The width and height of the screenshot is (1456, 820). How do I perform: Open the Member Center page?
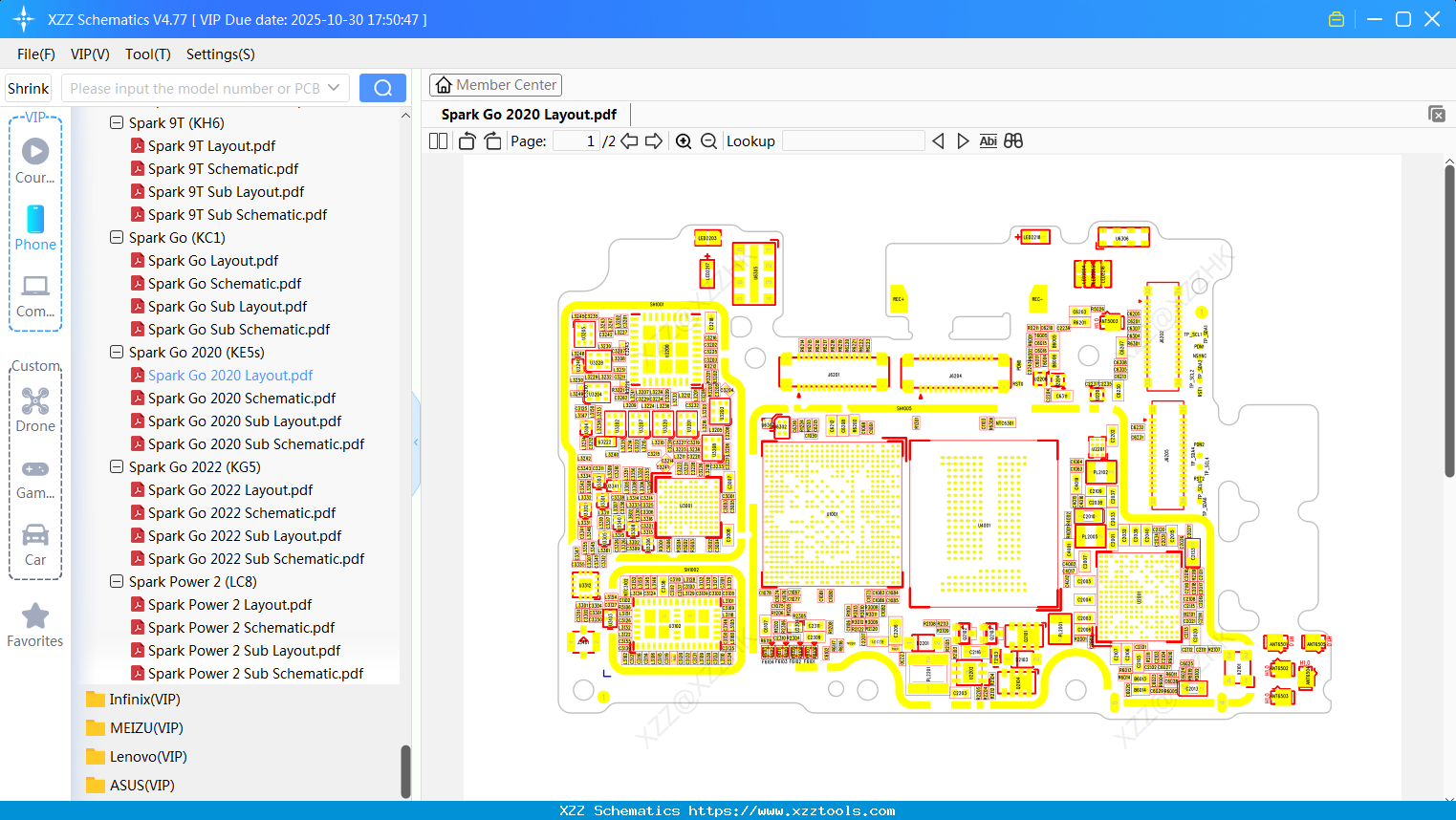495,84
